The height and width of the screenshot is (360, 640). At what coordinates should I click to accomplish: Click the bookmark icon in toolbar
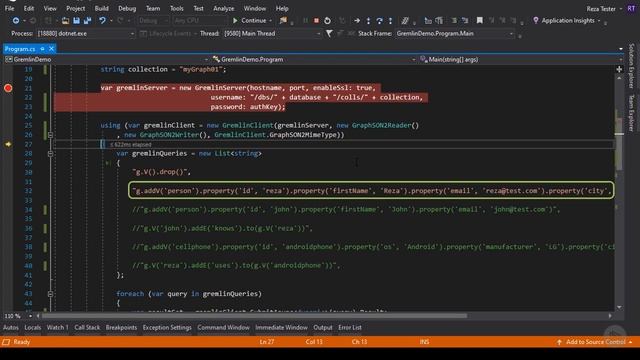[480, 20]
